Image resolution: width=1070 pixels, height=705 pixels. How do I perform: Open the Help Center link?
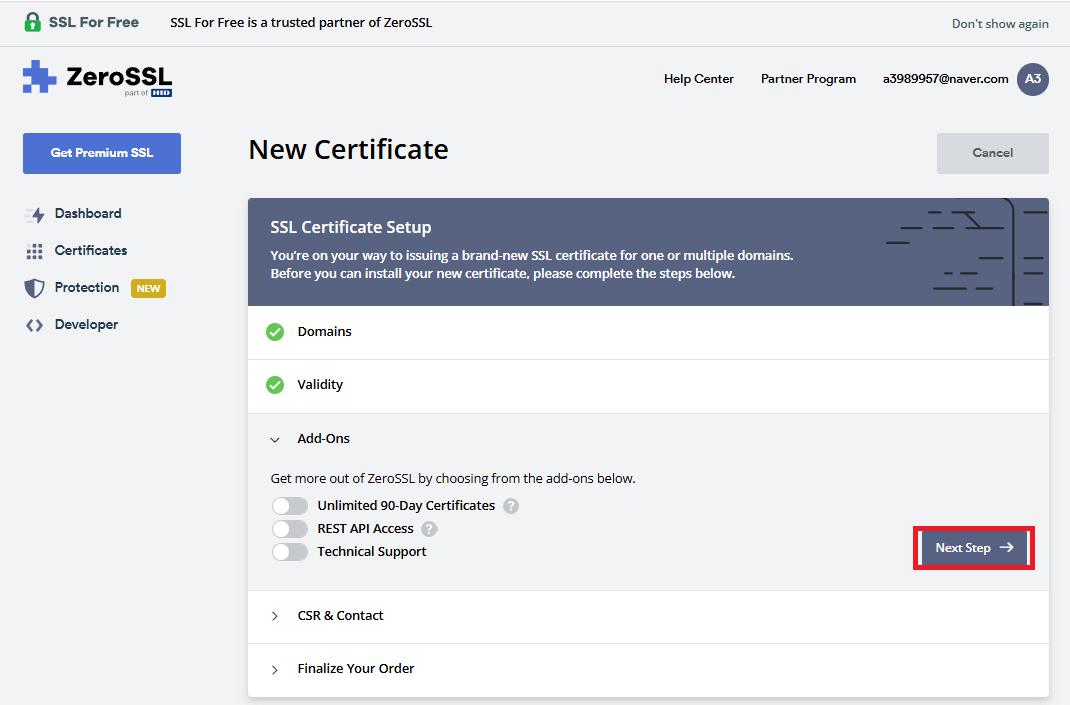699,79
